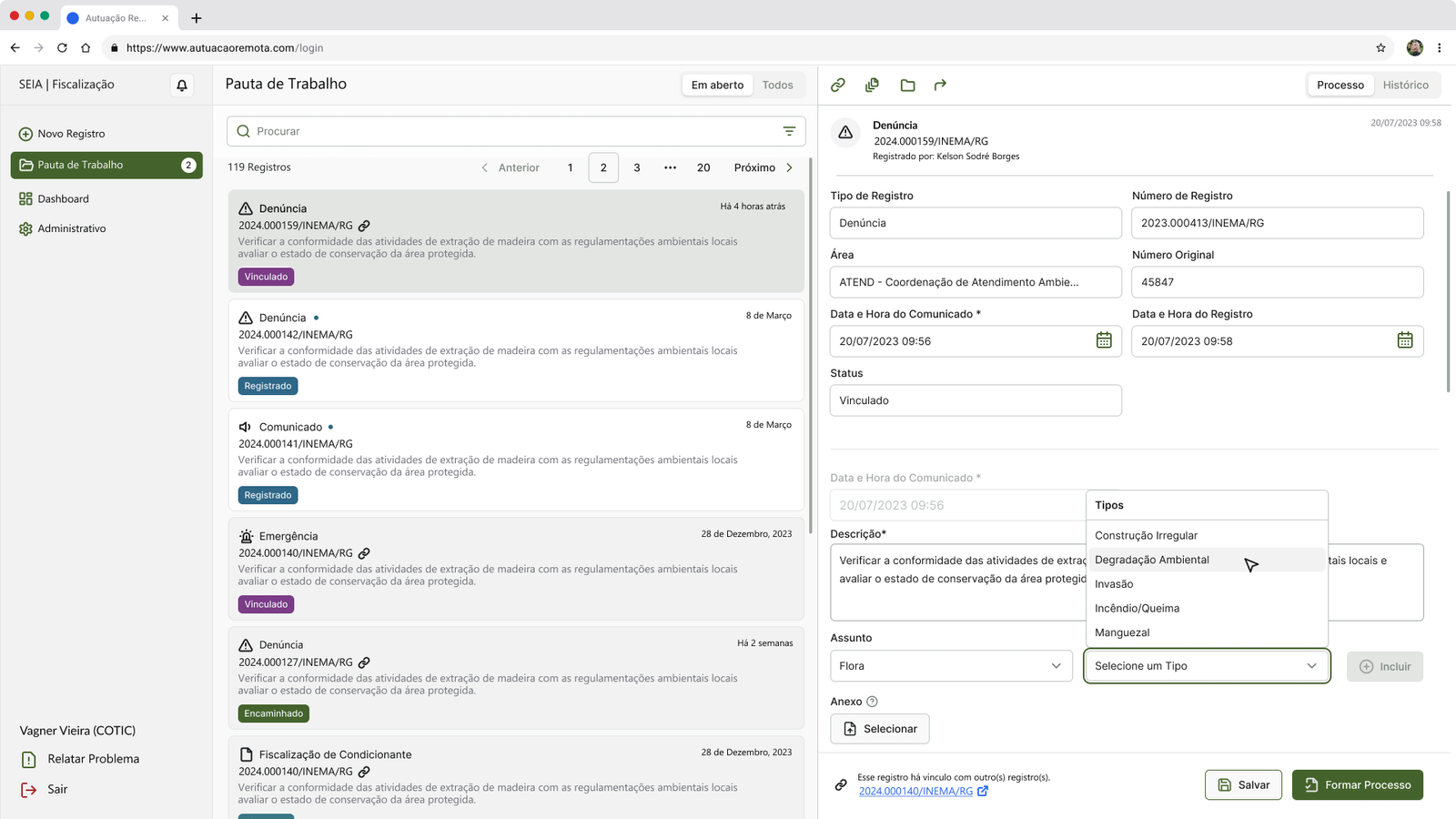
Task: Click the forward arrow icon
Action: click(940, 85)
